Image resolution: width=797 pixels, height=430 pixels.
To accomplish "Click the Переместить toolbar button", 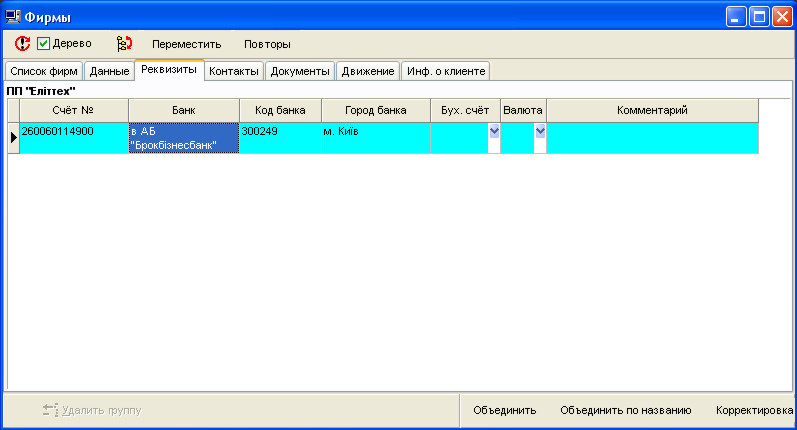I will [185, 44].
